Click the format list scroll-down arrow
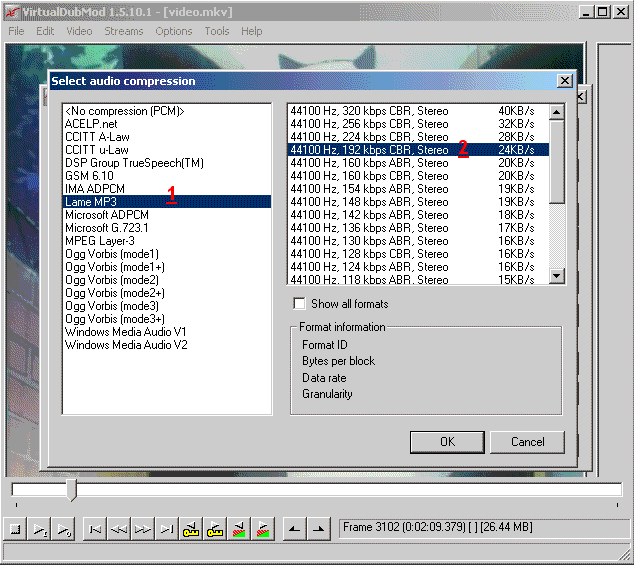 (557, 276)
